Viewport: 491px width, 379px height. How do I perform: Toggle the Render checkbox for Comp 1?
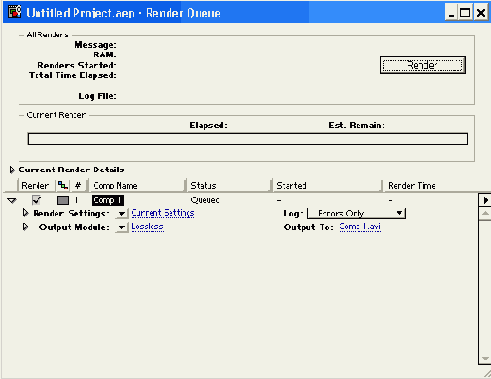(x=36, y=200)
